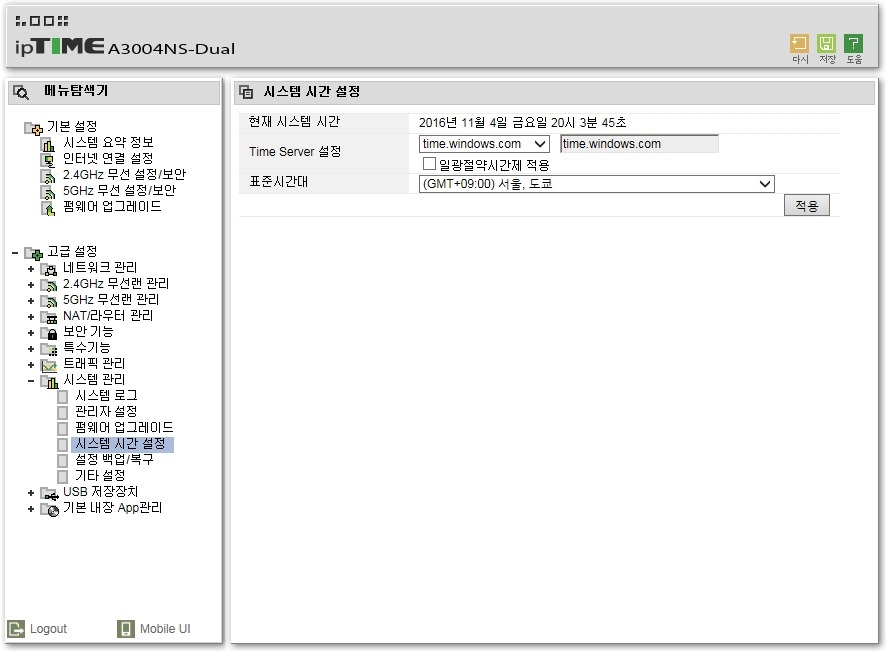
Task: Click the 네트워크 관리 icon
Action: pos(49,269)
